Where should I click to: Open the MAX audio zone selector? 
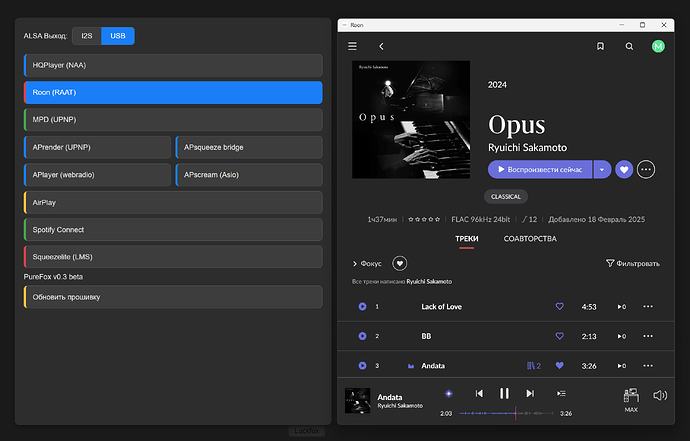(631, 400)
